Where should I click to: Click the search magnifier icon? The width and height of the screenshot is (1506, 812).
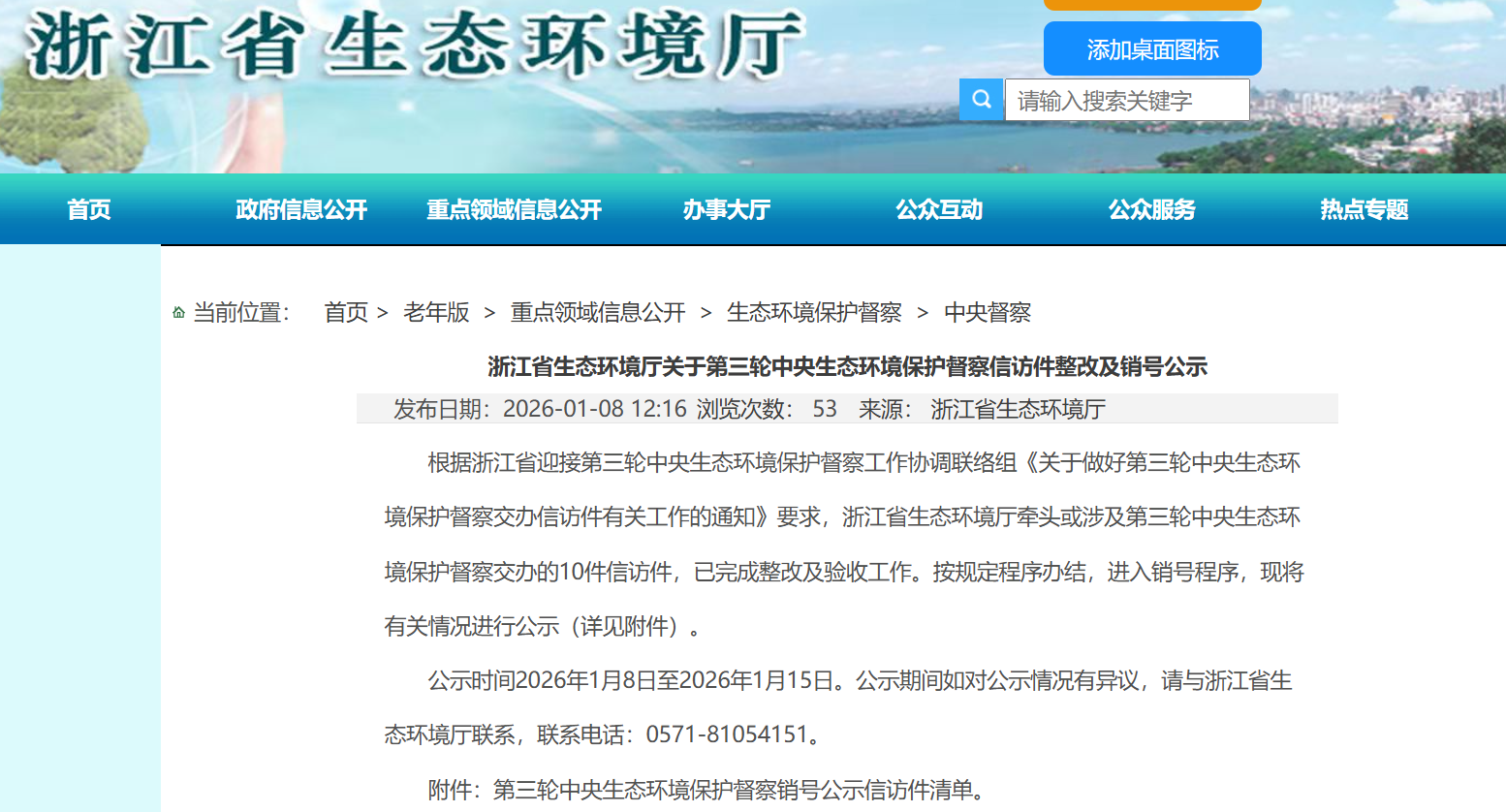click(981, 99)
